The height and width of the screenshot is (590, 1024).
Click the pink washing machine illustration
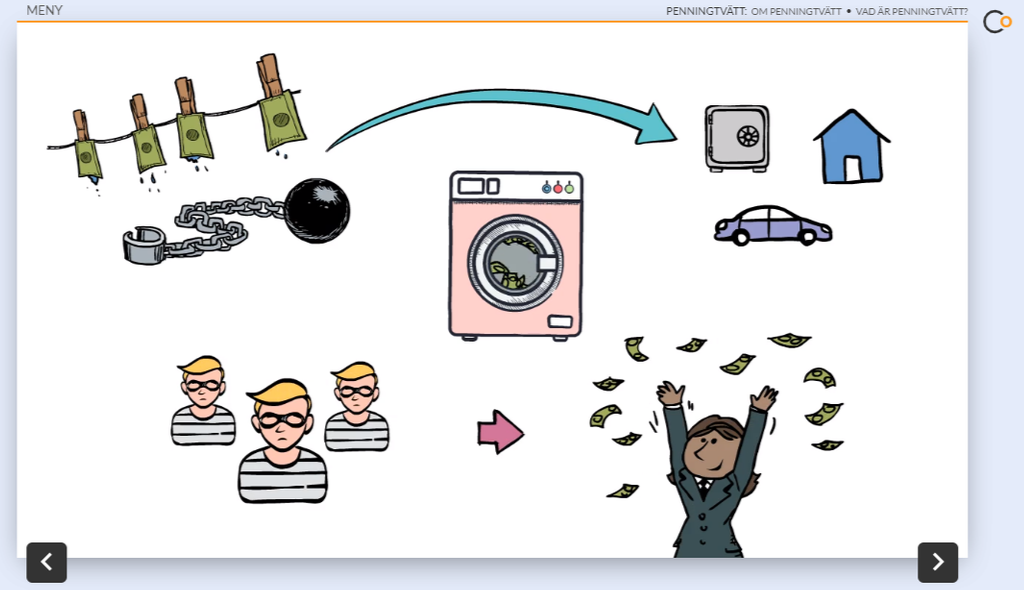click(x=515, y=255)
